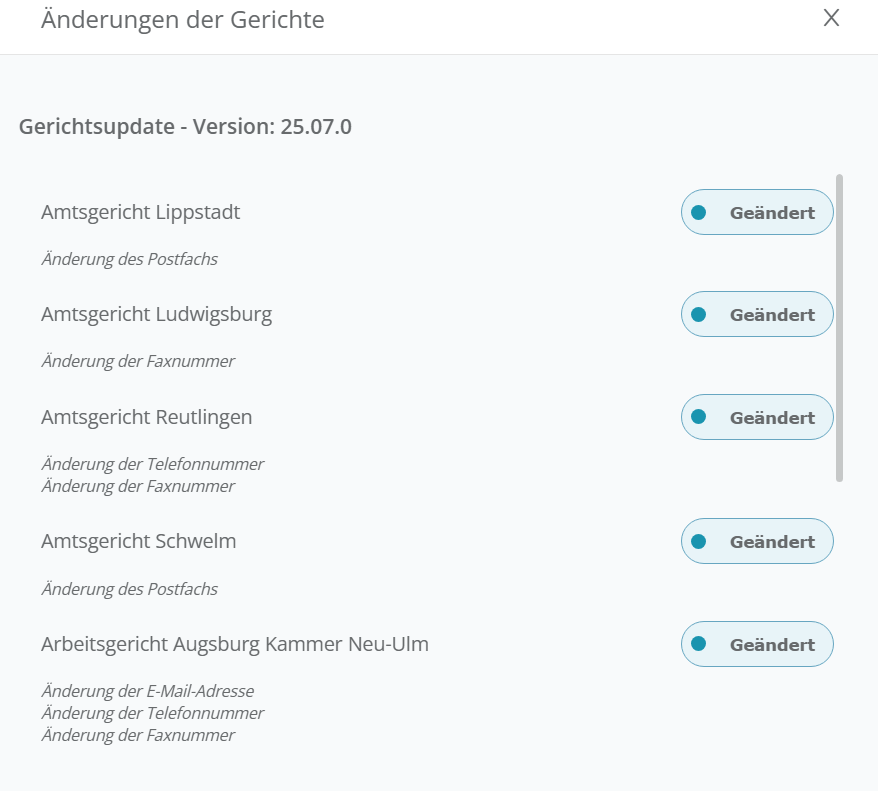The height and width of the screenshot is (791, 878).
Task: Click the blue status dot for Amtsgericht Lippstadt
Action: point(699,212)
